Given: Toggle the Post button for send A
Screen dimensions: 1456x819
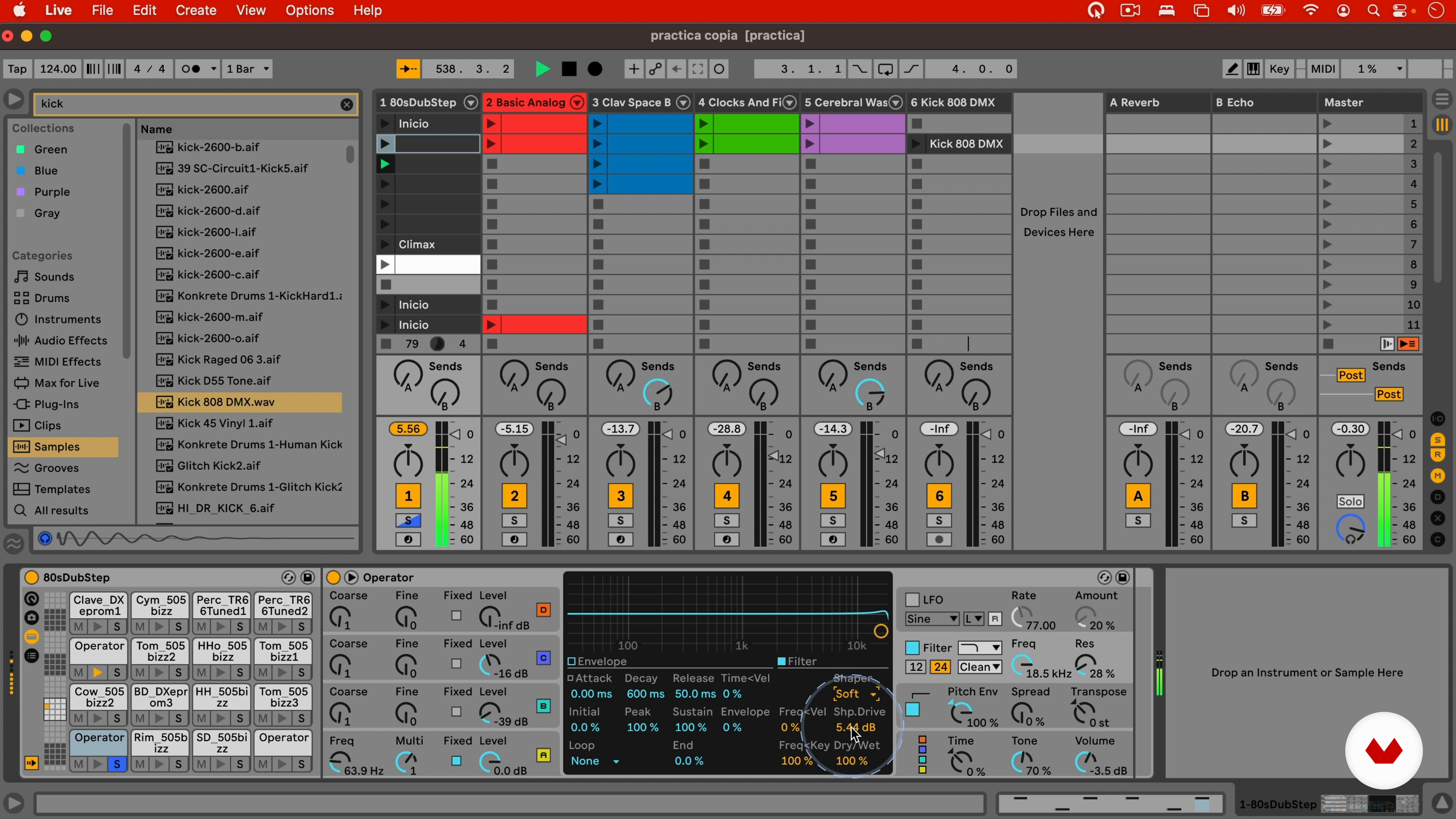Looking at the screenshot, I should click(1350, 375).
